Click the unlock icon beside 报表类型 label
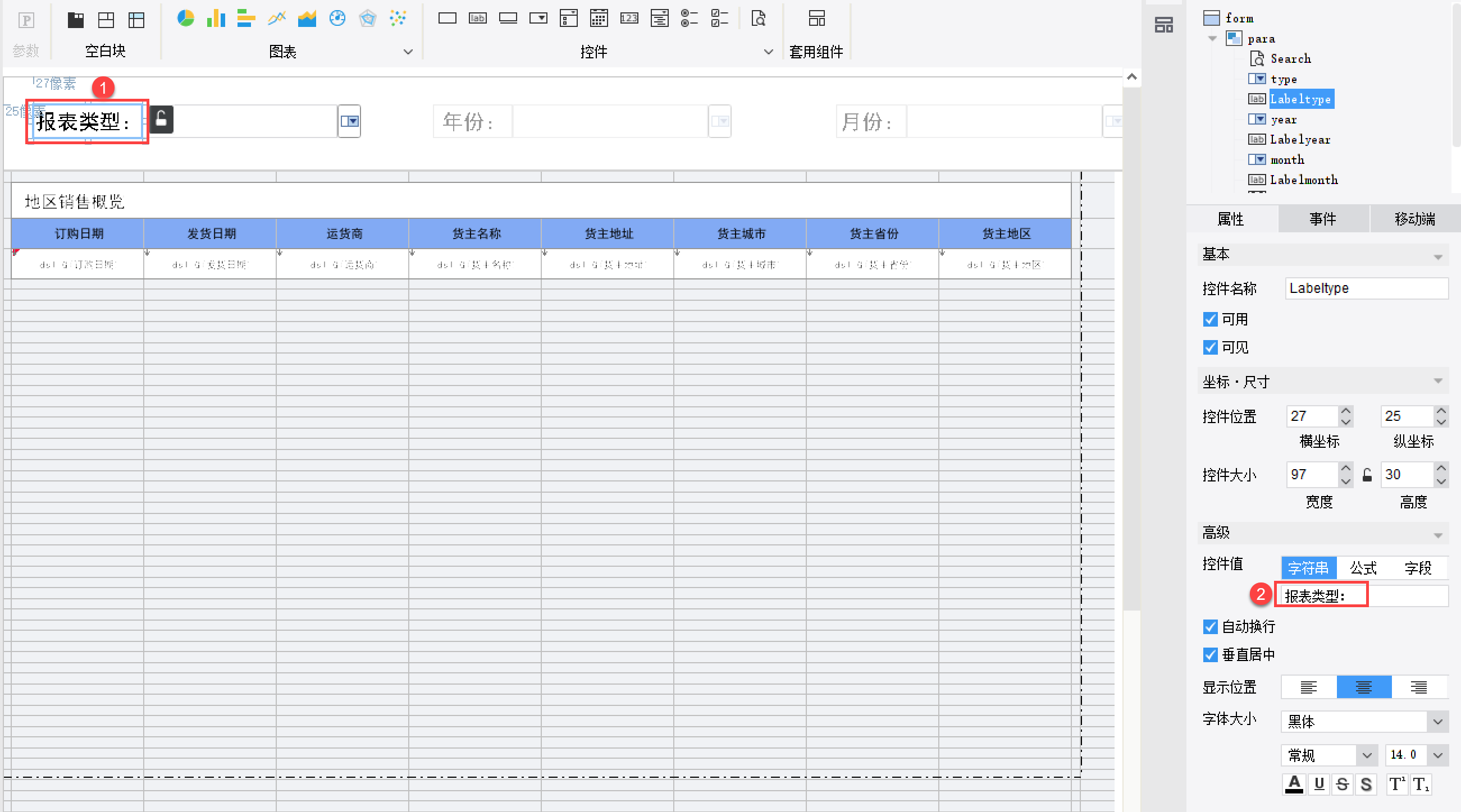The height and width of the screenshot is (812, 1461). click(x=161, y=120)
